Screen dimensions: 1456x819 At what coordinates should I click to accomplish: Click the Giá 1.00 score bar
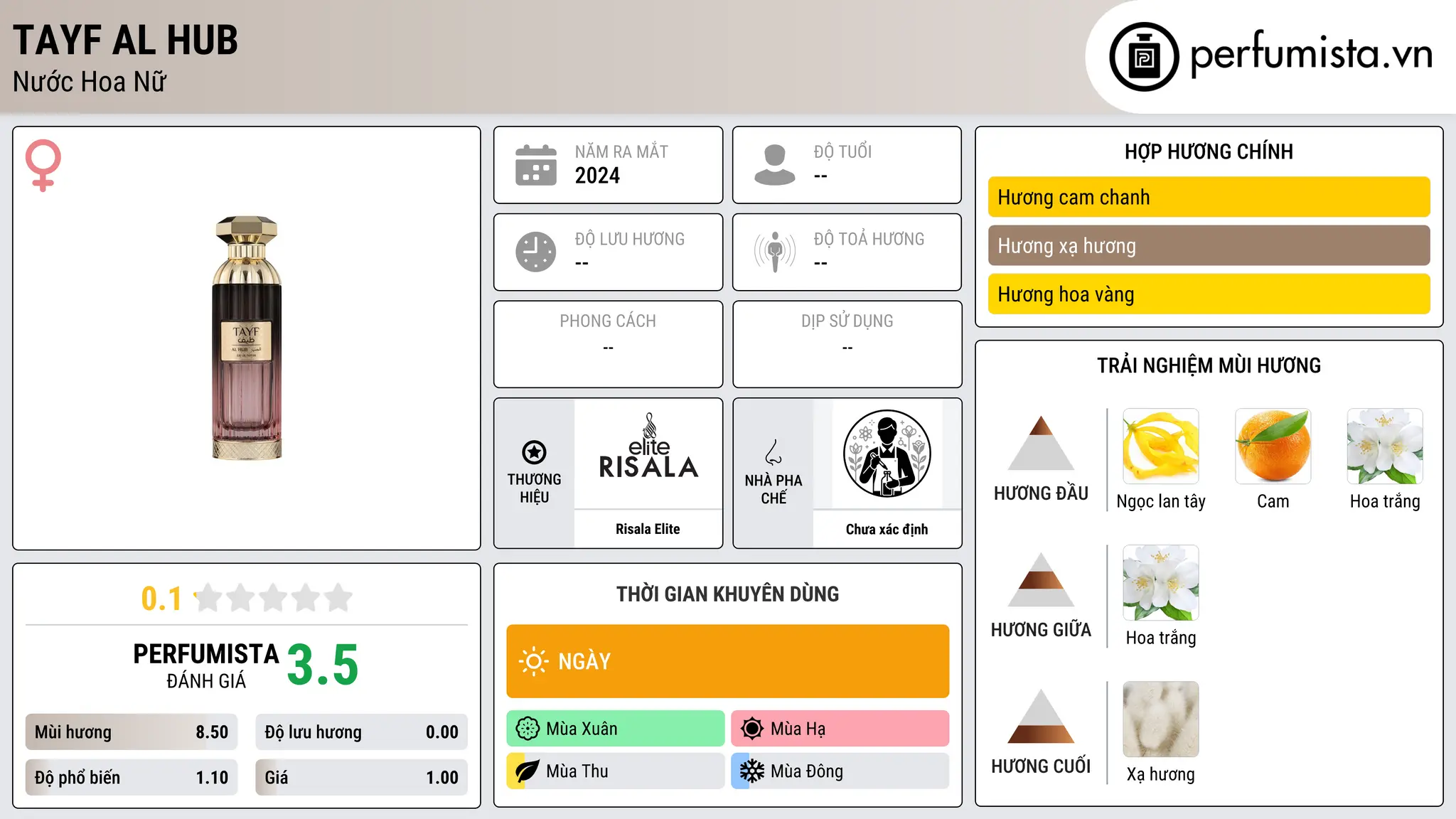pos(361,777)
